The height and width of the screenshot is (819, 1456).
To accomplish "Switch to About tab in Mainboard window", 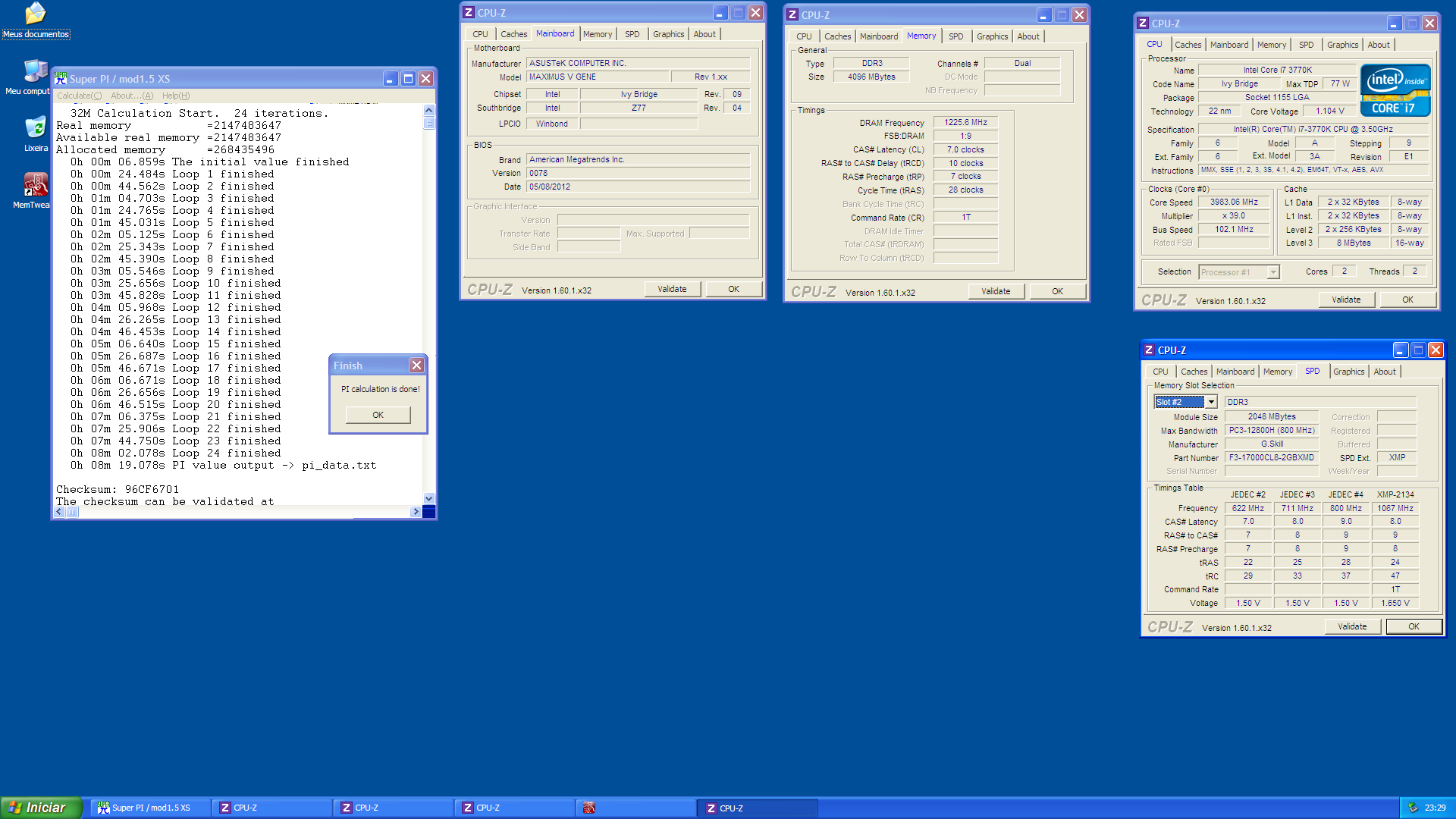I will 704,34.
